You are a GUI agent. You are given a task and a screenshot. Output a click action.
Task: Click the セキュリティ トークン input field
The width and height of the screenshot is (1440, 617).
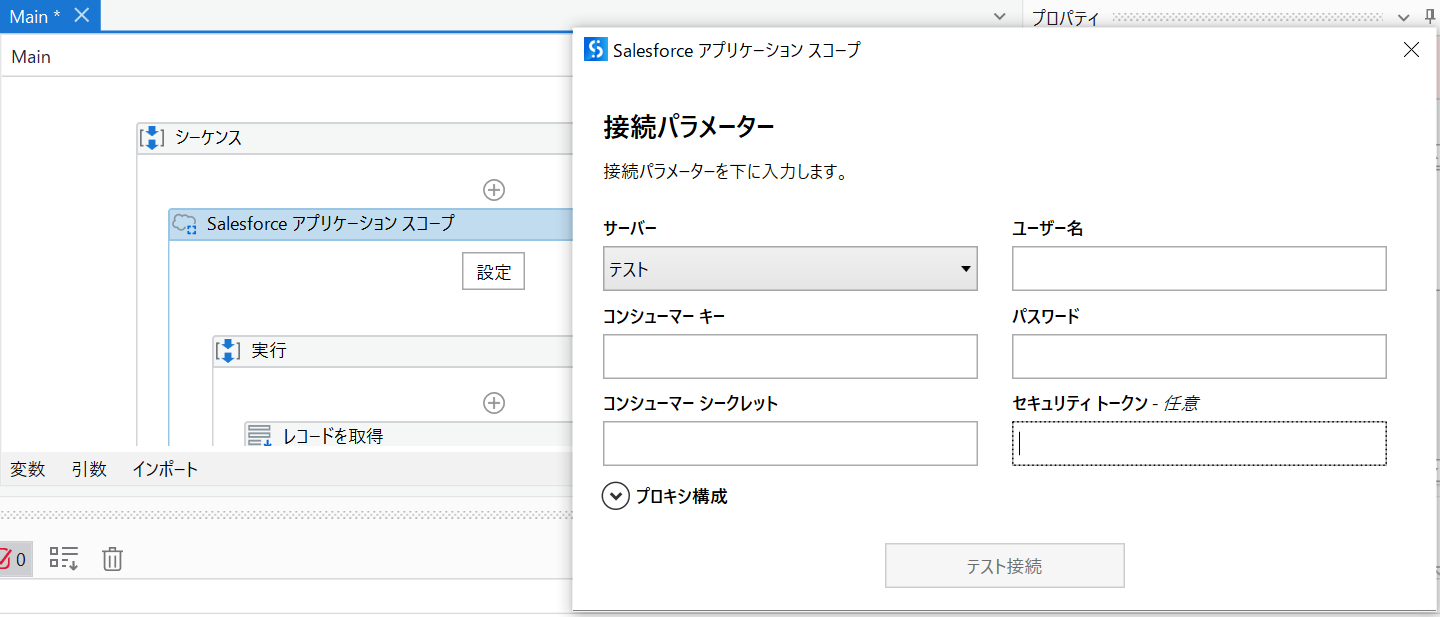(1199, 443)
